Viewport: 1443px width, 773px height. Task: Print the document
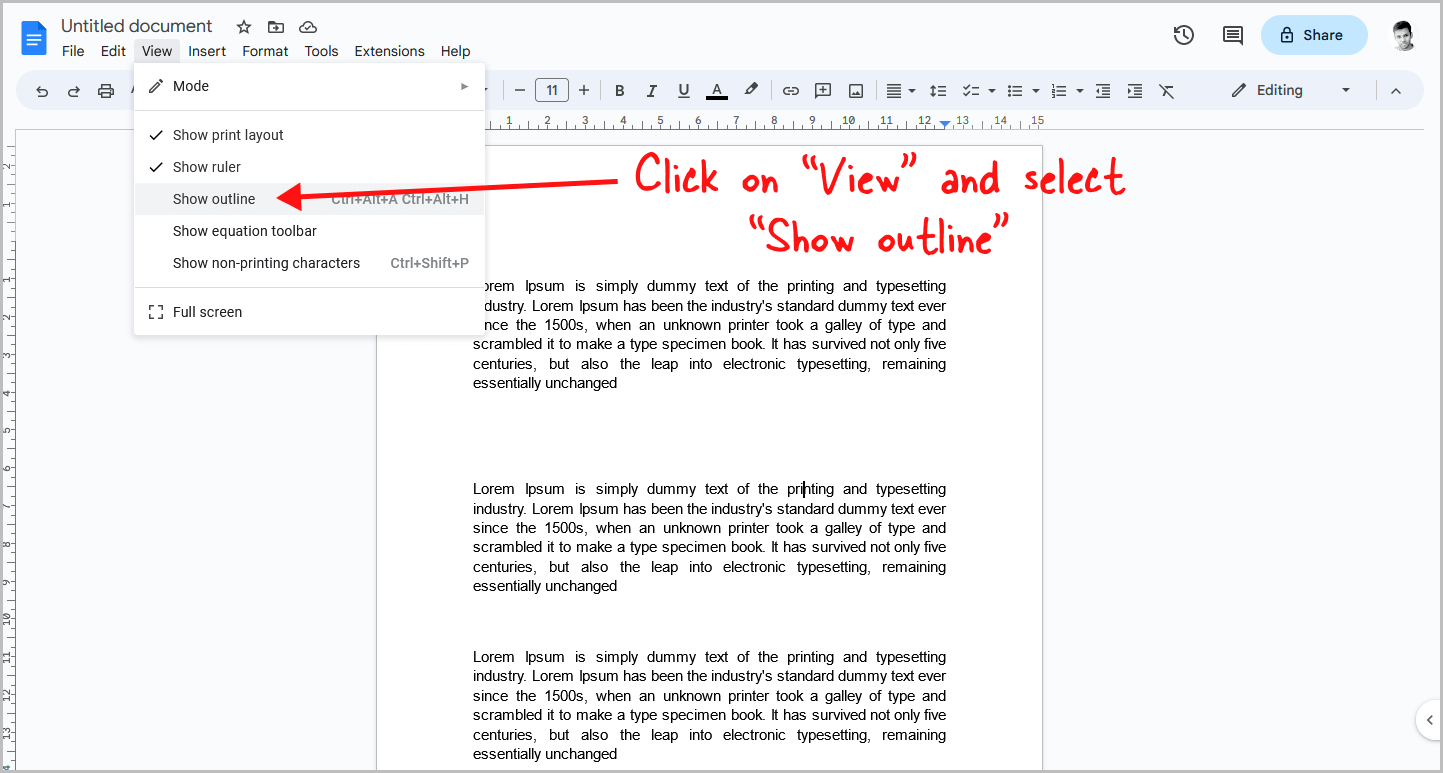[106, 90]
